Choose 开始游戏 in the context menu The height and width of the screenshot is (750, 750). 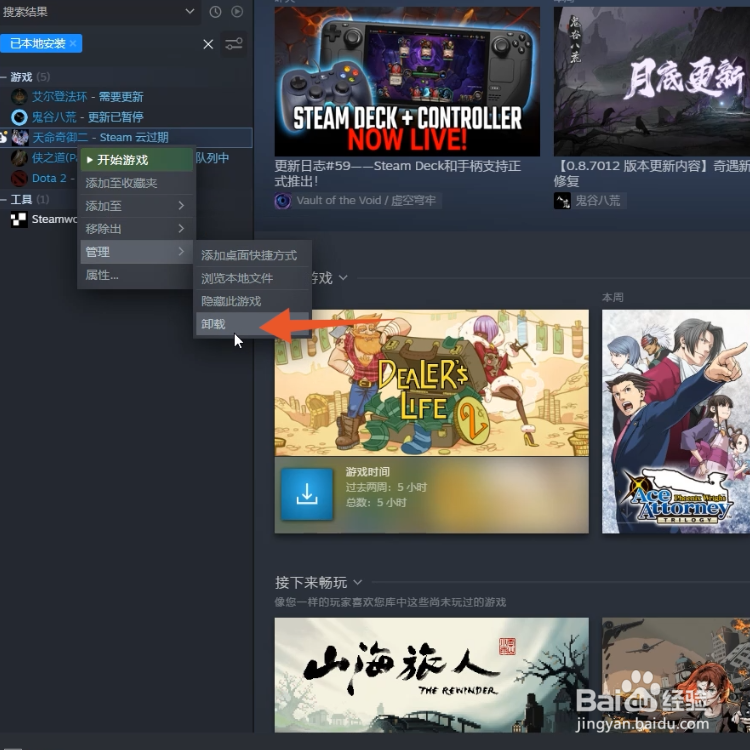[137, 160]
